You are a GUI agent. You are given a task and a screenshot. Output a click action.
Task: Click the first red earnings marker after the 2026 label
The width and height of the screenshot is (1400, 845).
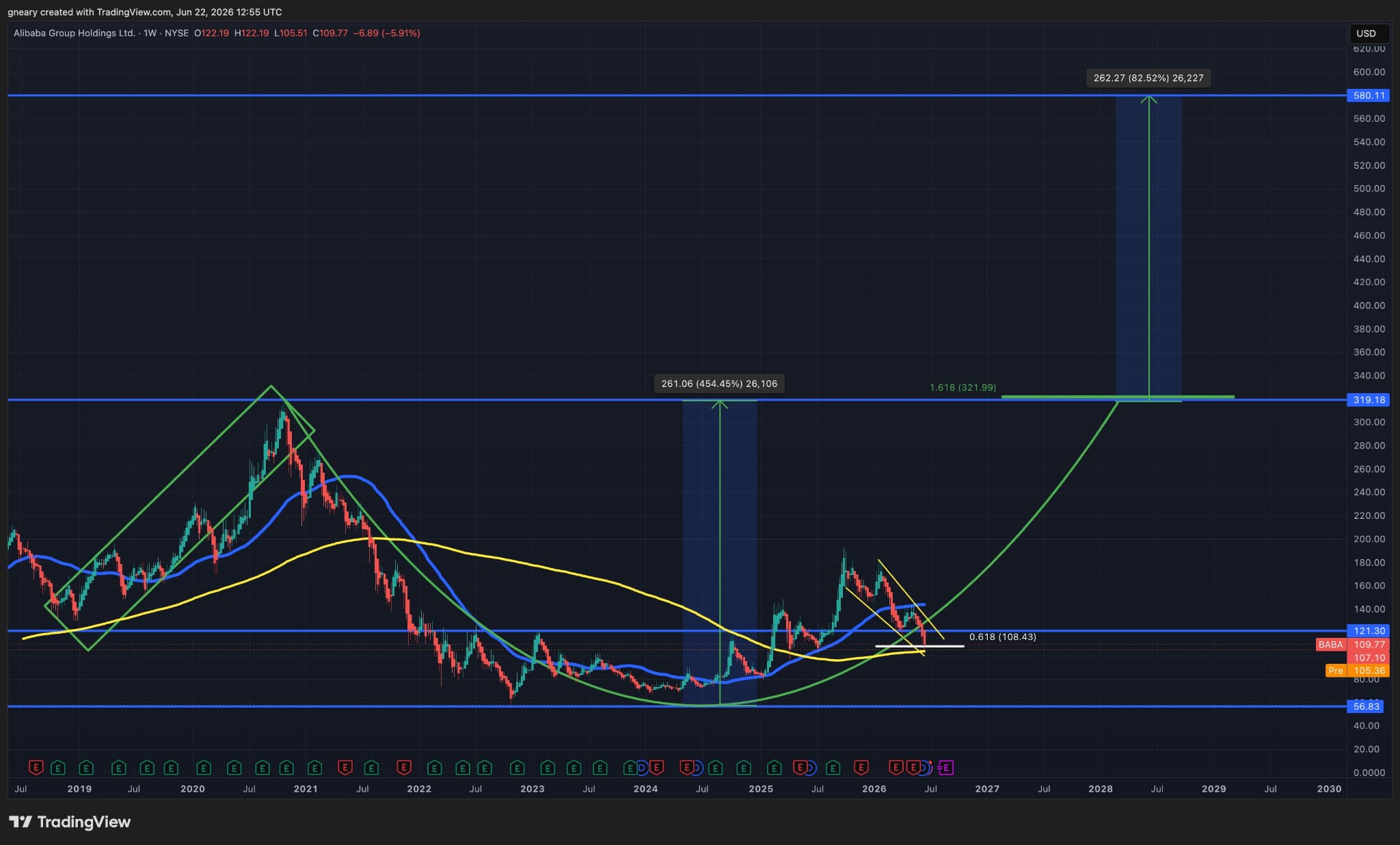coord(895,768)
